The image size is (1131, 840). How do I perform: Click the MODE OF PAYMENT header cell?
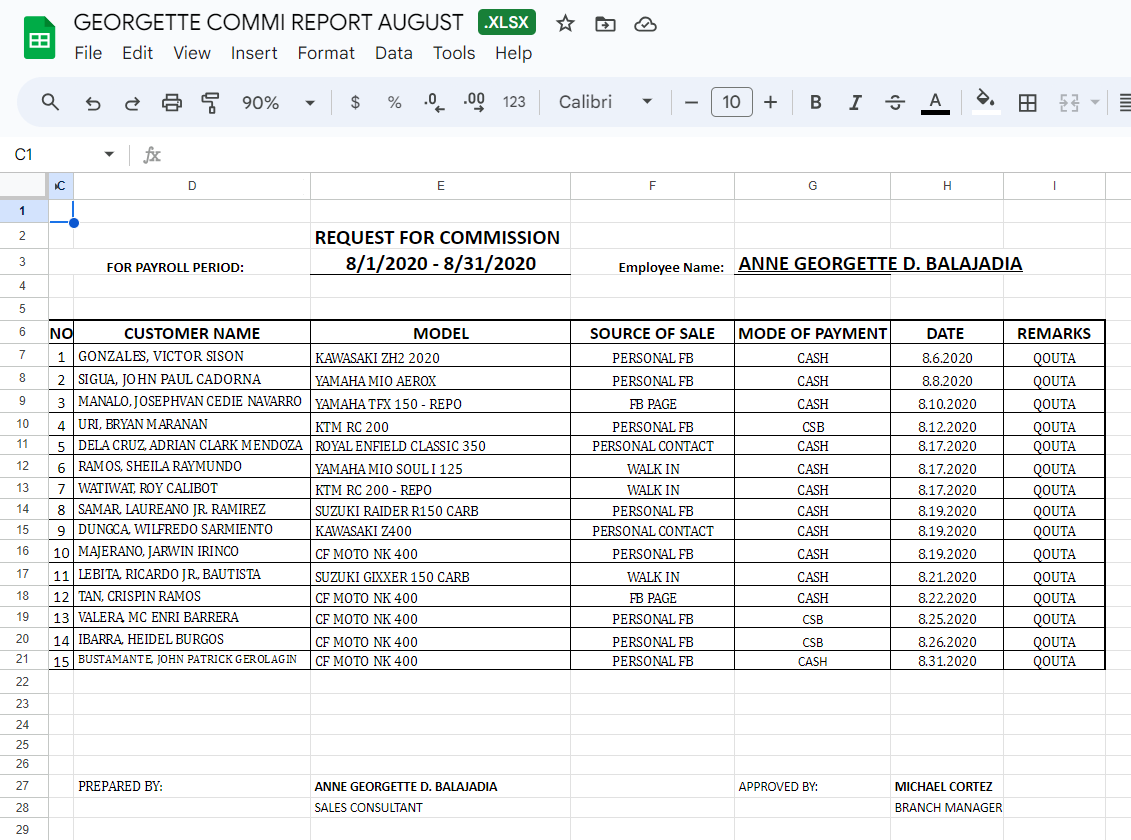[x=813, y=333]
